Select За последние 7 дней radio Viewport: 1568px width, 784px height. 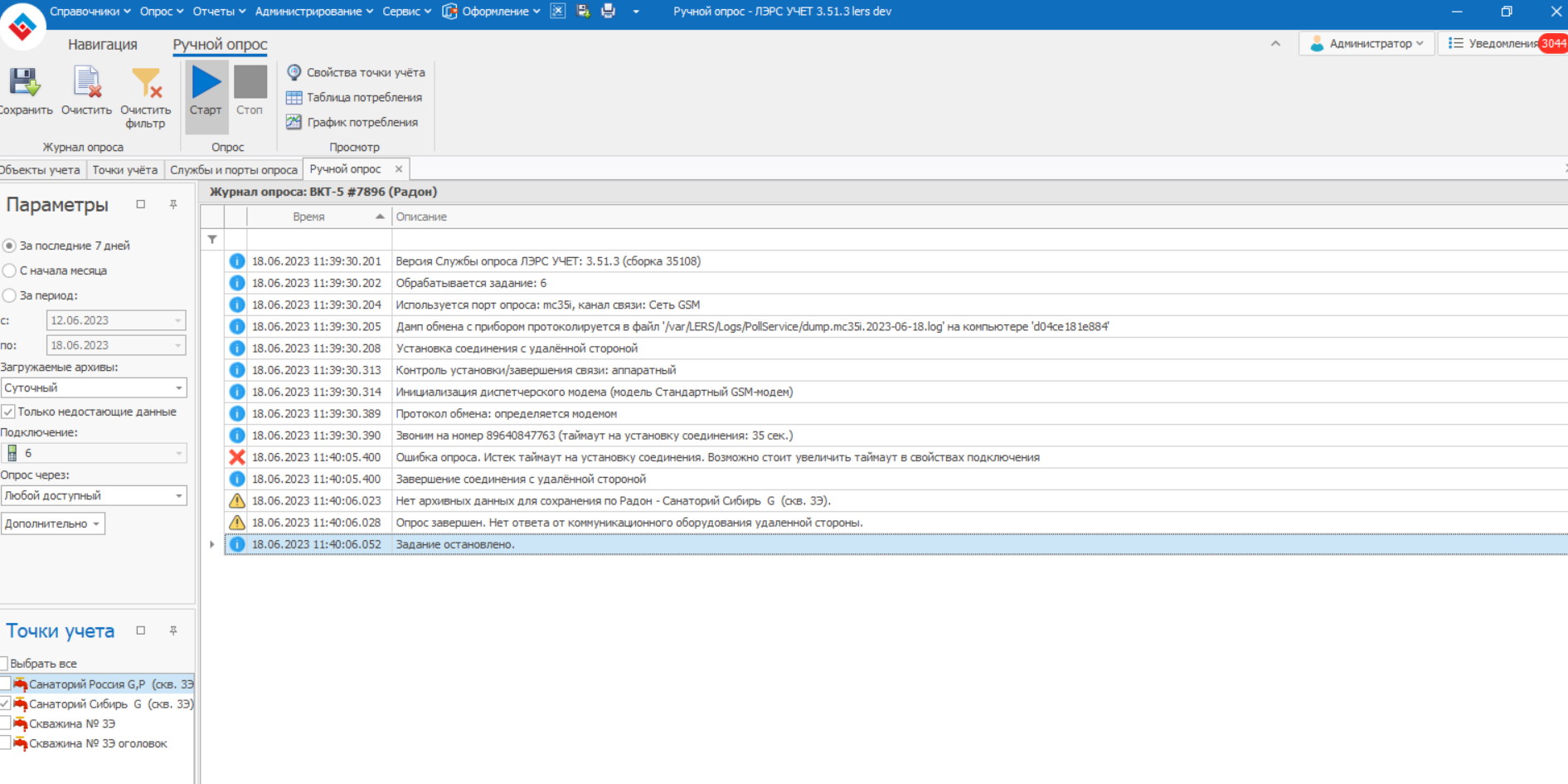coord(9,246)
